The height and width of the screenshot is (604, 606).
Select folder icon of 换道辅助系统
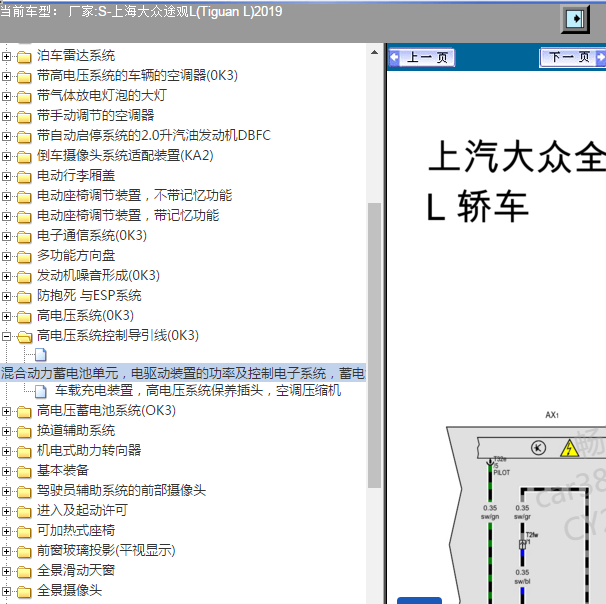24,432
